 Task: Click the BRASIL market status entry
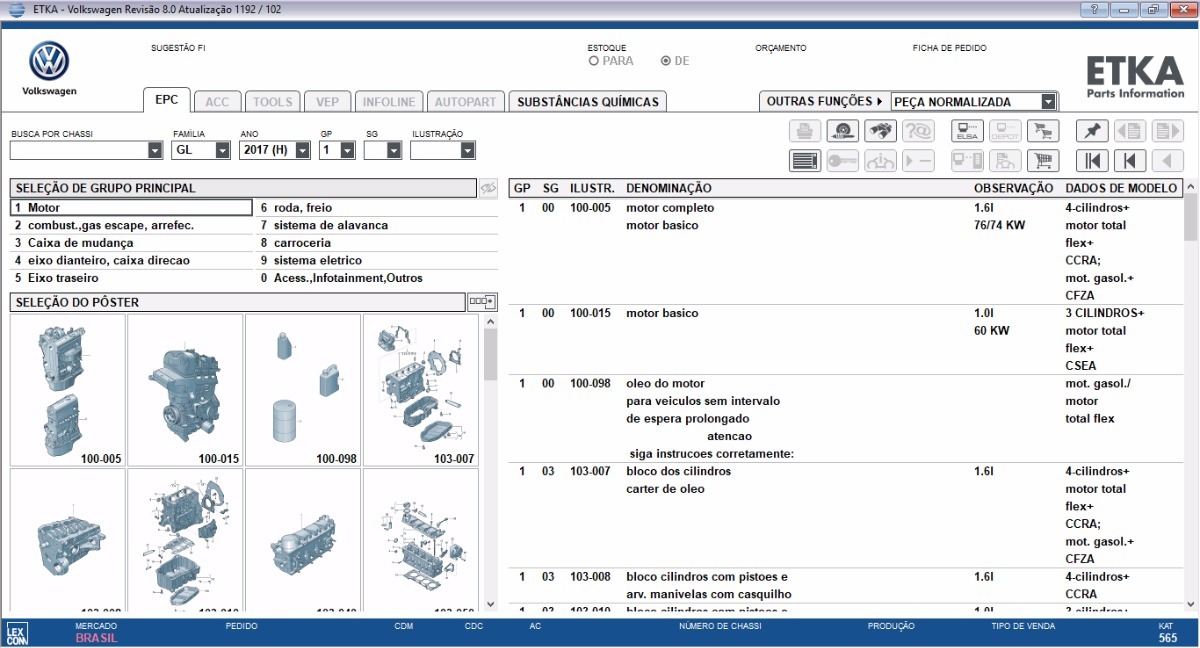(x=96, y=638)
